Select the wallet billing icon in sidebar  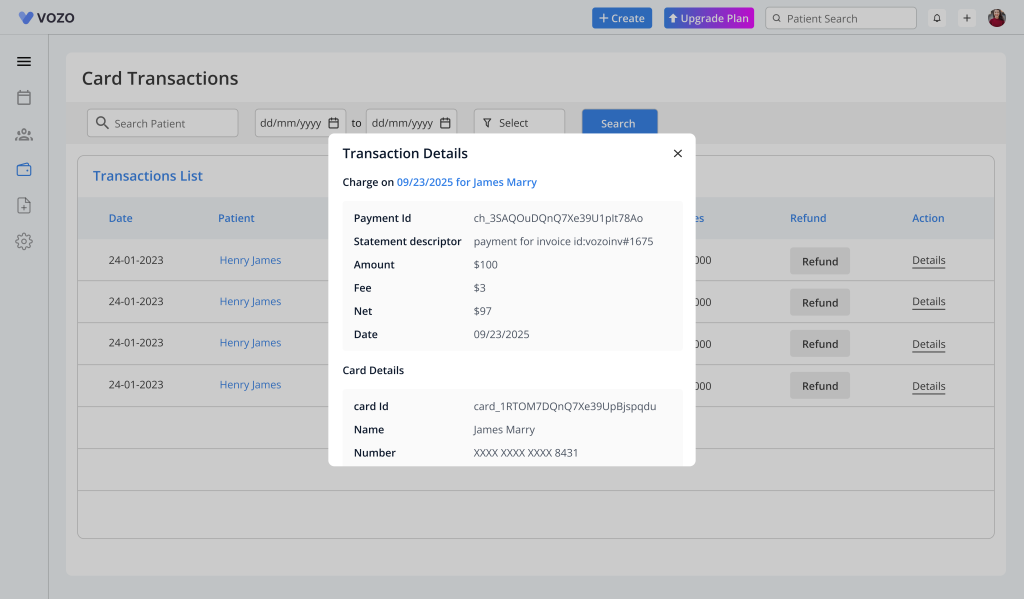point(24,170)
